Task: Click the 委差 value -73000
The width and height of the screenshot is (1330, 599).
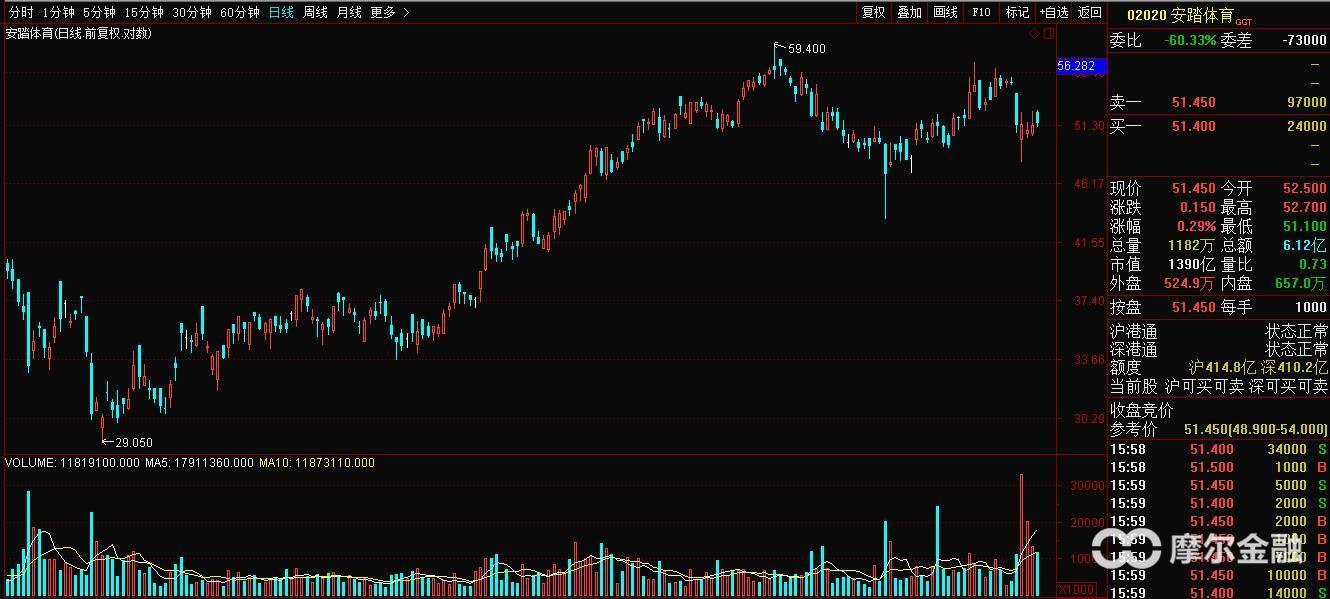Action: (1304, 41)
